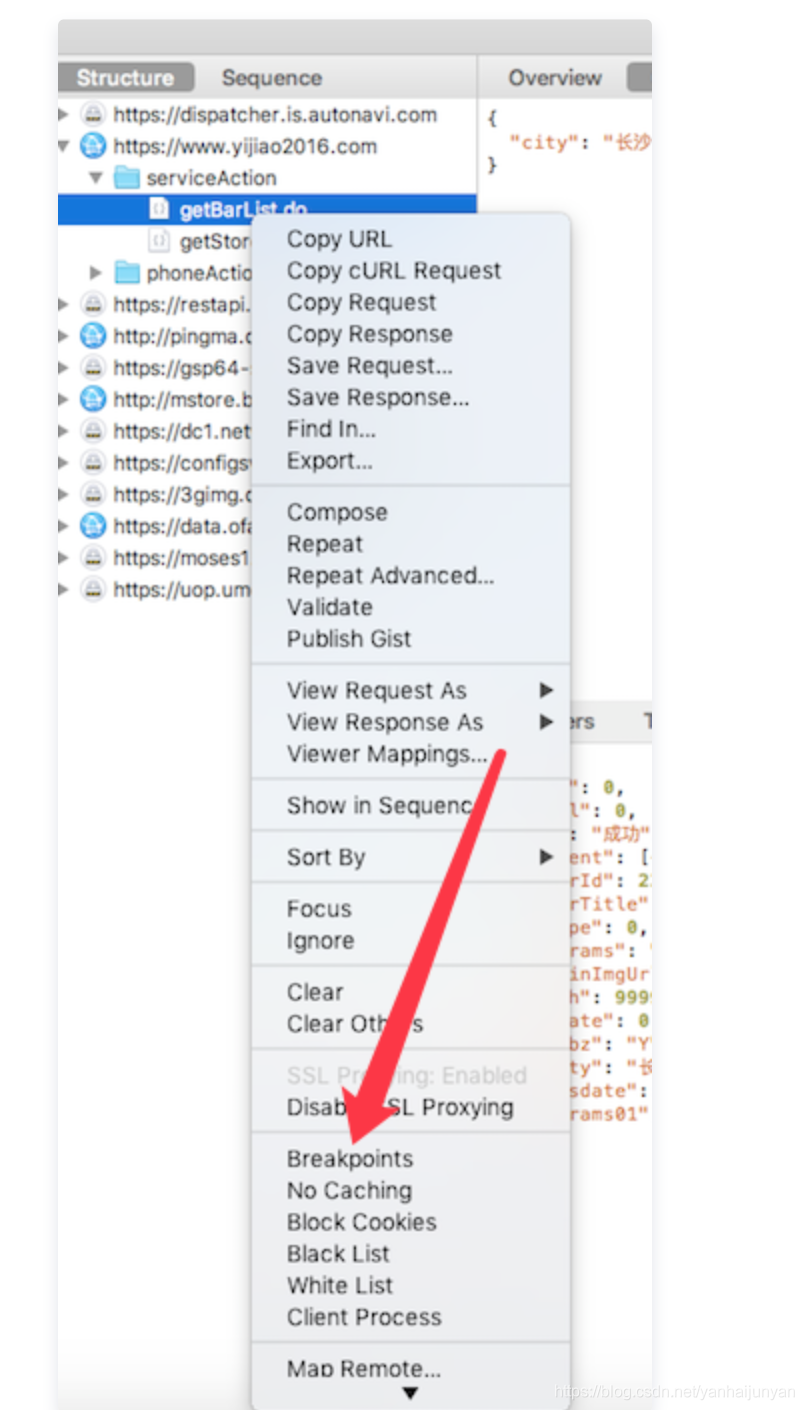Open the Sort By submenu
The image size is (804, 1410).
point(326,857)
